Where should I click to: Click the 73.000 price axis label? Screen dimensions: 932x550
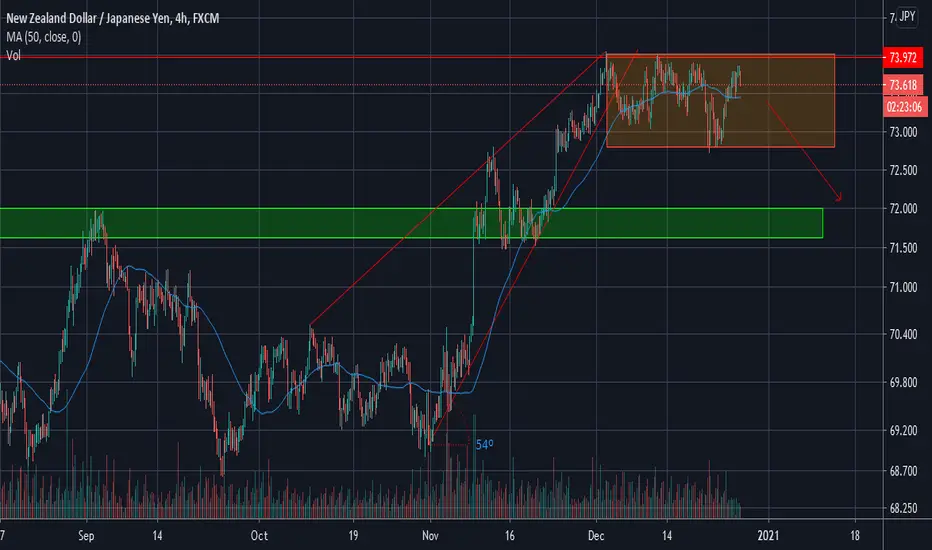point(903,132)
